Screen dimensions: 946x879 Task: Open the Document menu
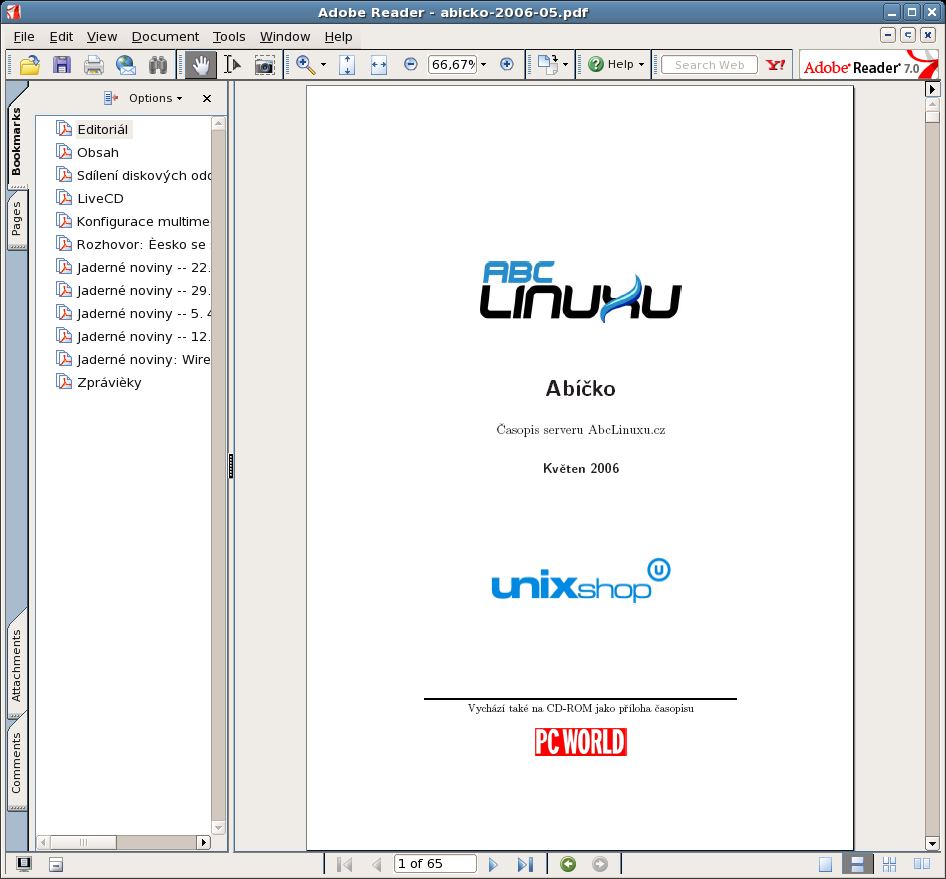coord(165,37)
